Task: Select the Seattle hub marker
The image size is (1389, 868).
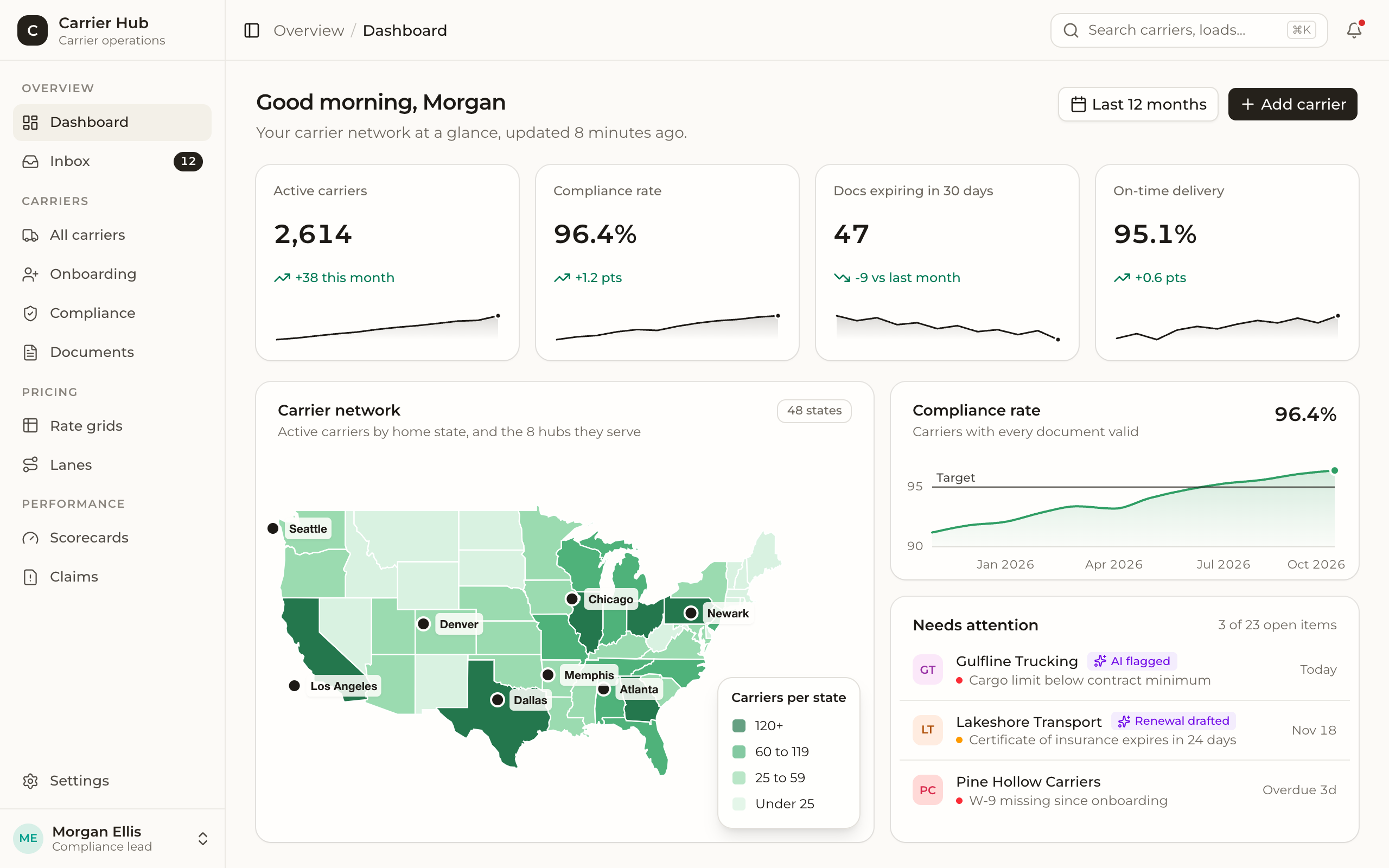Action: tap(273, 528)
